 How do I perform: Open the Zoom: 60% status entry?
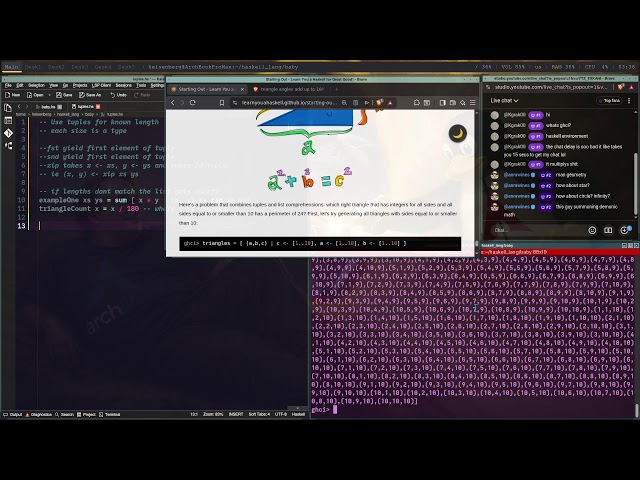(x=213, y=414)
